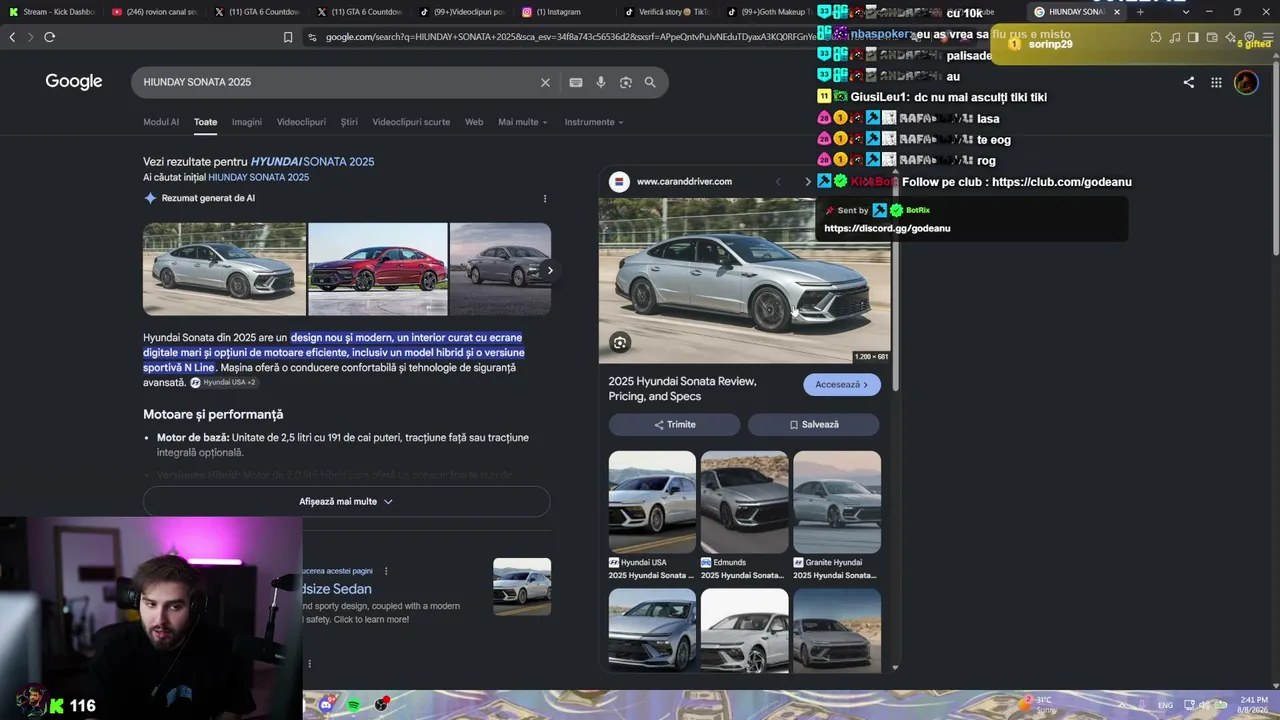Open the on-screen keyboard input tool
1280x720 pixels.
pos(576,82)
